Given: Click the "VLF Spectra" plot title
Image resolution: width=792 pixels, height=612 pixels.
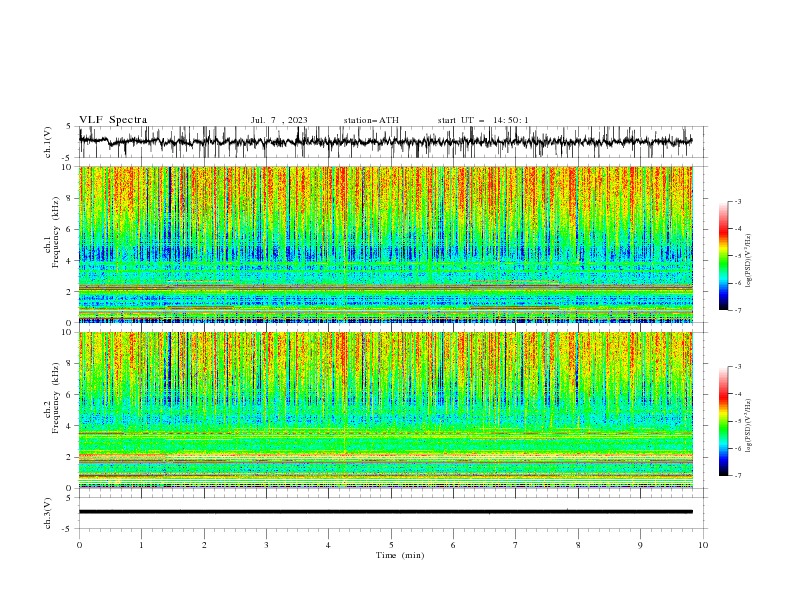Looking at the screenshot, I should pyautogui.click(x=113, y=120).
